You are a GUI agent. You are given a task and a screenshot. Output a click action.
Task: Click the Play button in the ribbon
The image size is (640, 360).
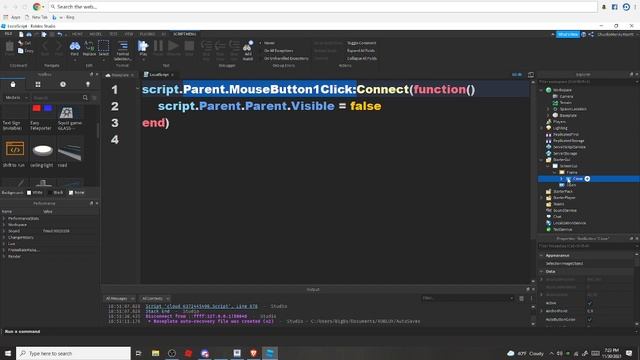click(143, 46)
